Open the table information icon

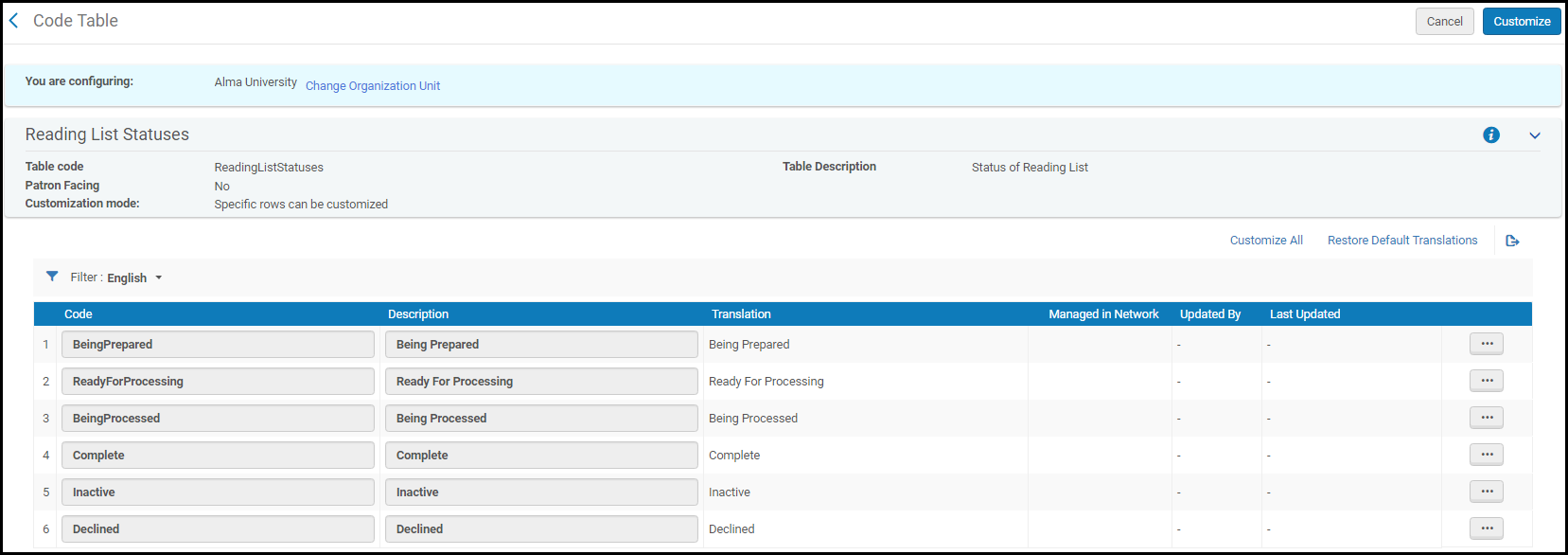1491,135
